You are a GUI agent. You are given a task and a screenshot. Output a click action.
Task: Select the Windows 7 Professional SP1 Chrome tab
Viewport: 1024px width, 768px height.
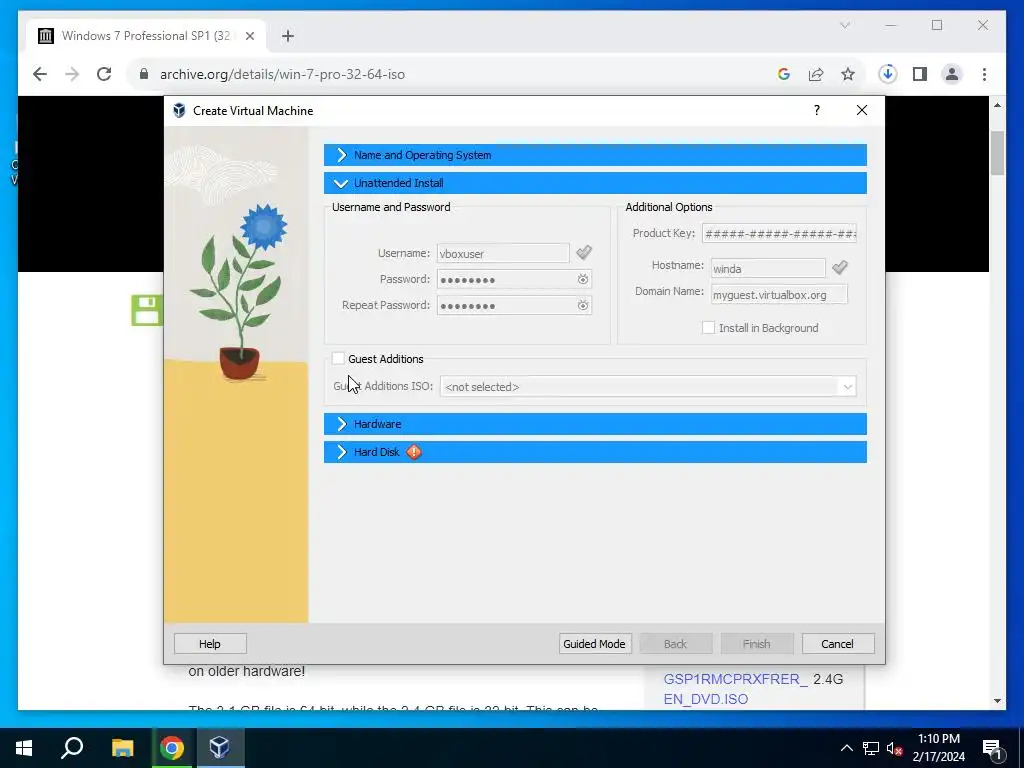click(x=146, y=36)
